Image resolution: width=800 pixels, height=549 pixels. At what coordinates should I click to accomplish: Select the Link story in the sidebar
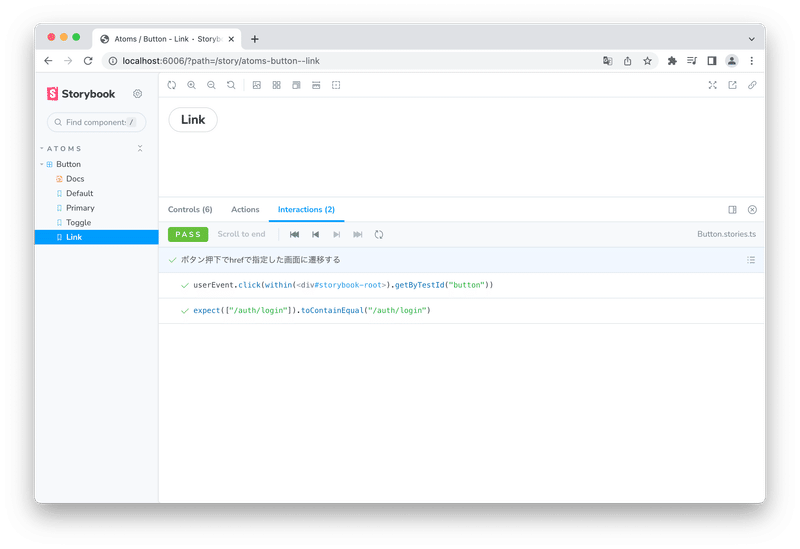(x=96, y=237)
